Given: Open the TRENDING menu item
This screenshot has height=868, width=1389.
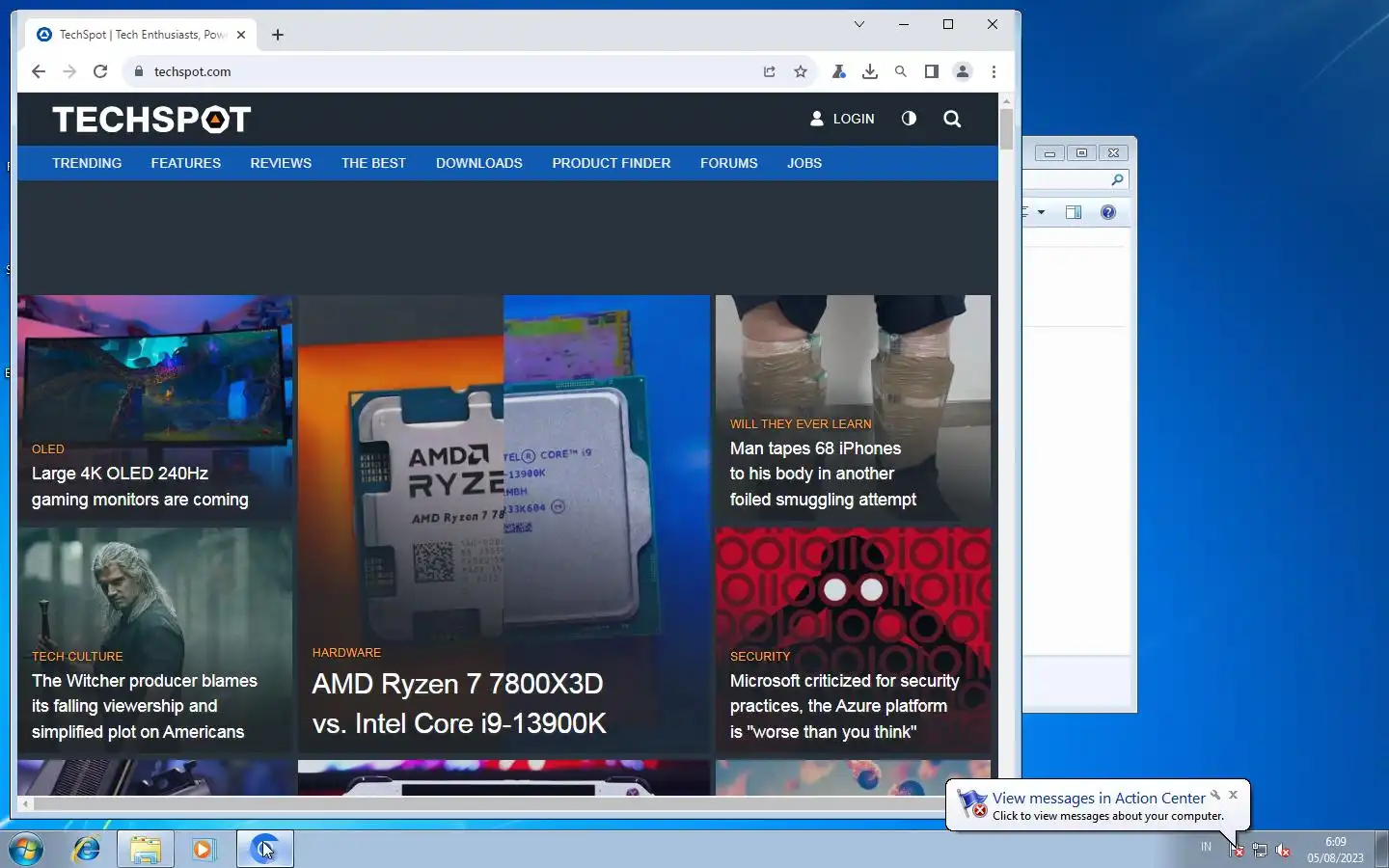Looking at the screenshot, I should pyautogui.click(x=87, y=163).
